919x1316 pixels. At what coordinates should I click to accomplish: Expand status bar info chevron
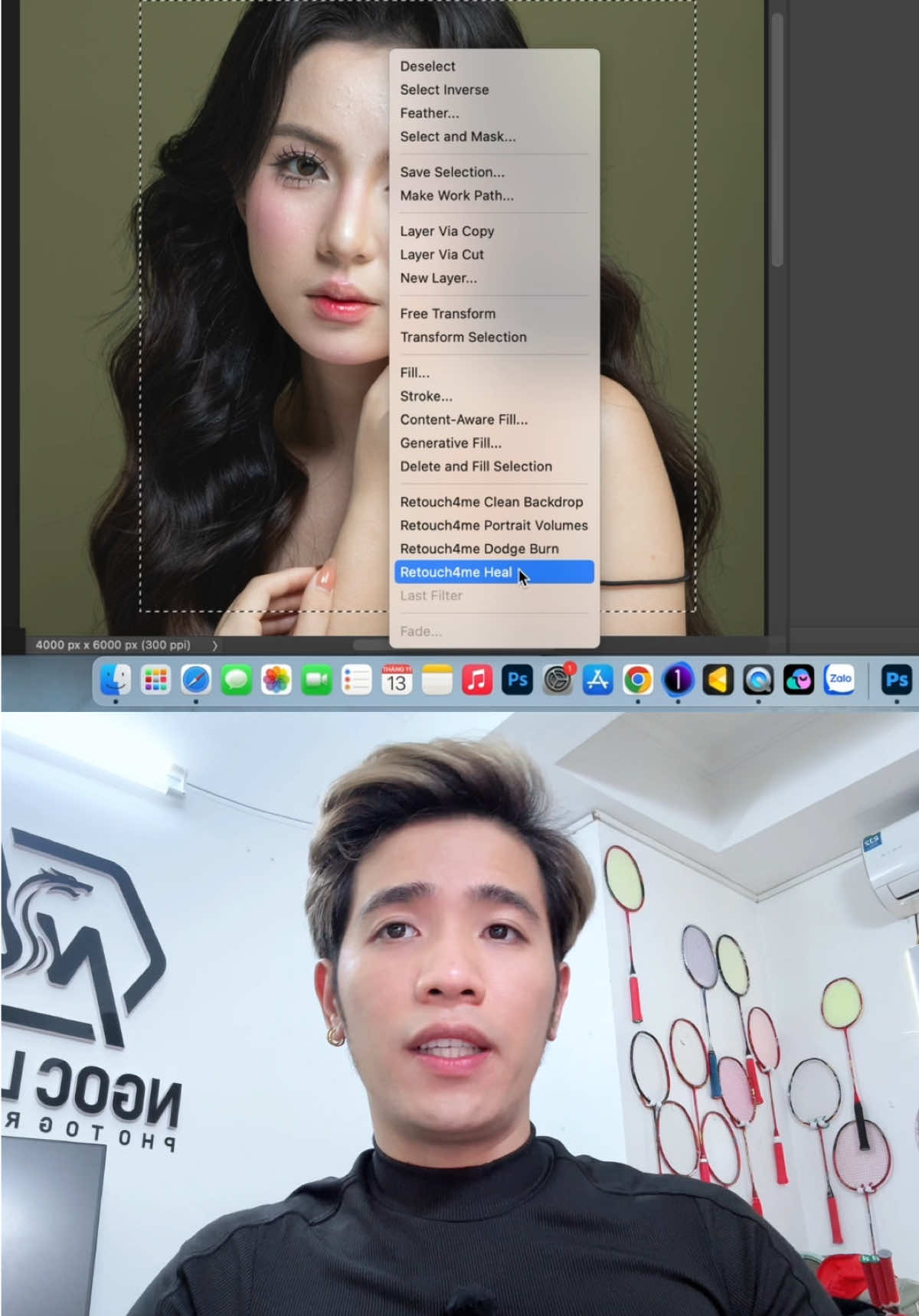[214, 645]
